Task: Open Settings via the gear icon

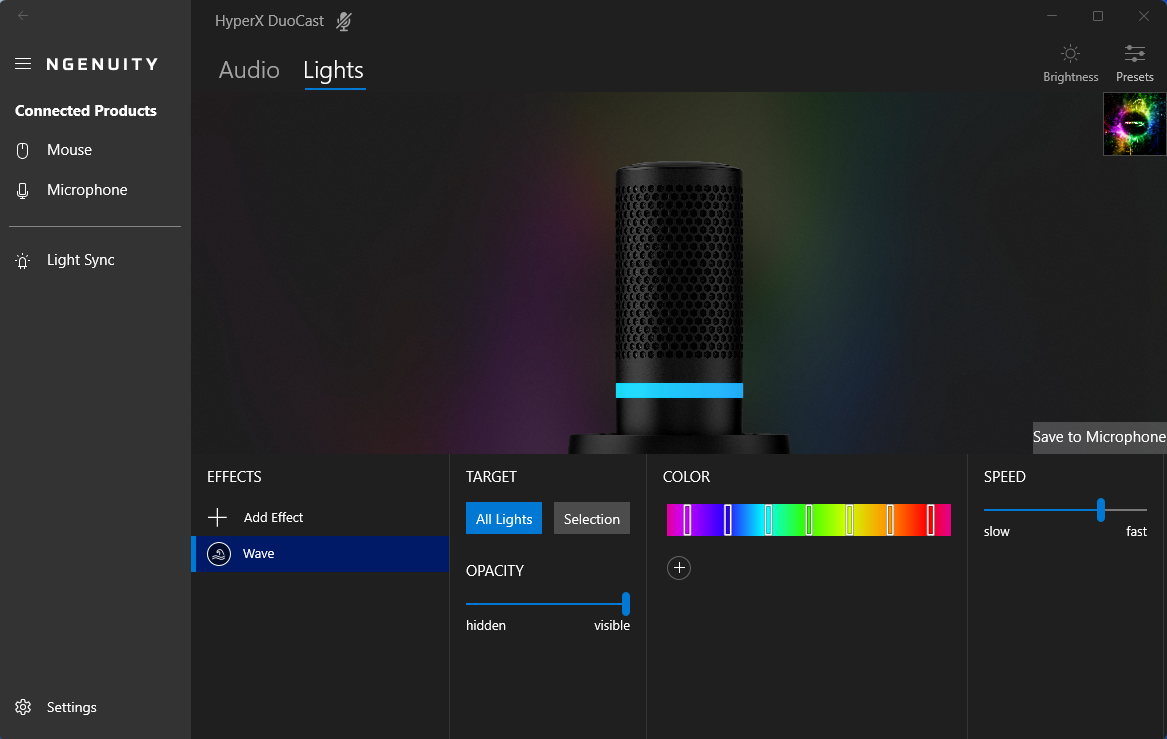Action: [x=23, y=707]
